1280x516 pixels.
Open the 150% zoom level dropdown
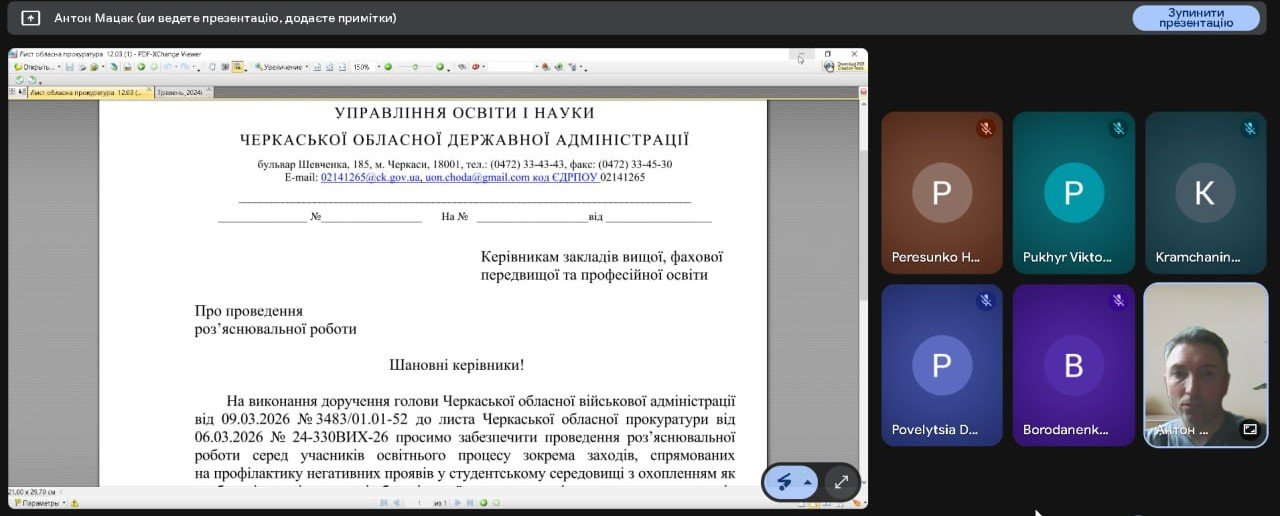coord(379,67)
